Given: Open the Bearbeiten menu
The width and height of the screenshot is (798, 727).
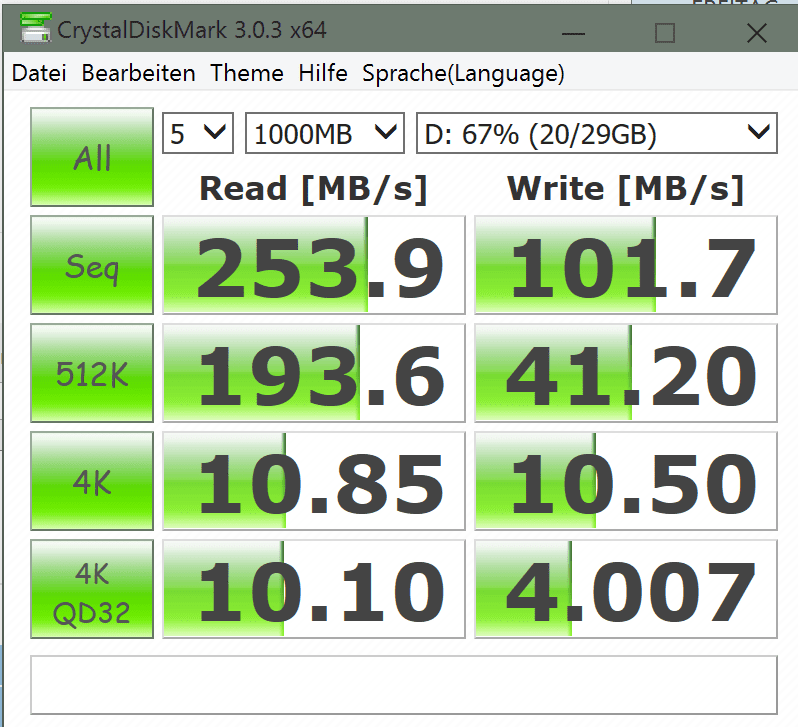Looking at the screenshot, I should tap(138, 73).
